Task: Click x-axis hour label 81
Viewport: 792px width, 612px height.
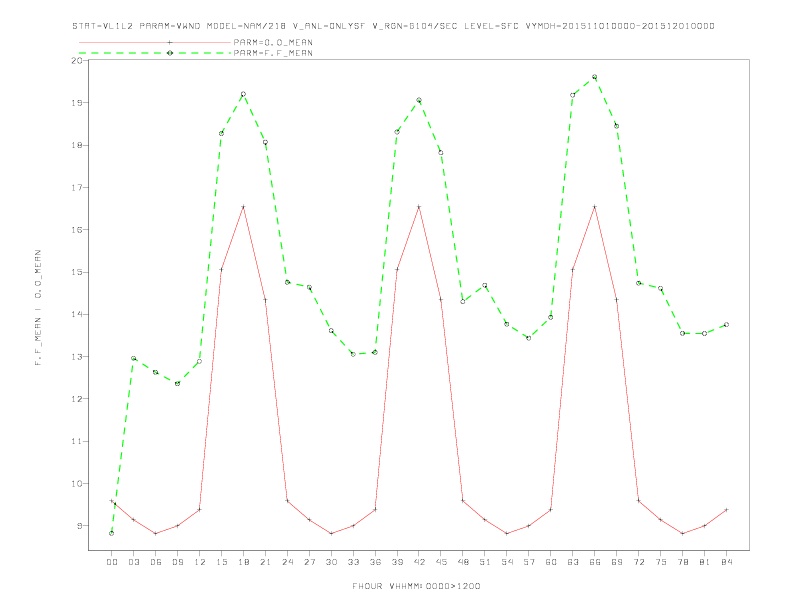Action: tap(705, 562)
